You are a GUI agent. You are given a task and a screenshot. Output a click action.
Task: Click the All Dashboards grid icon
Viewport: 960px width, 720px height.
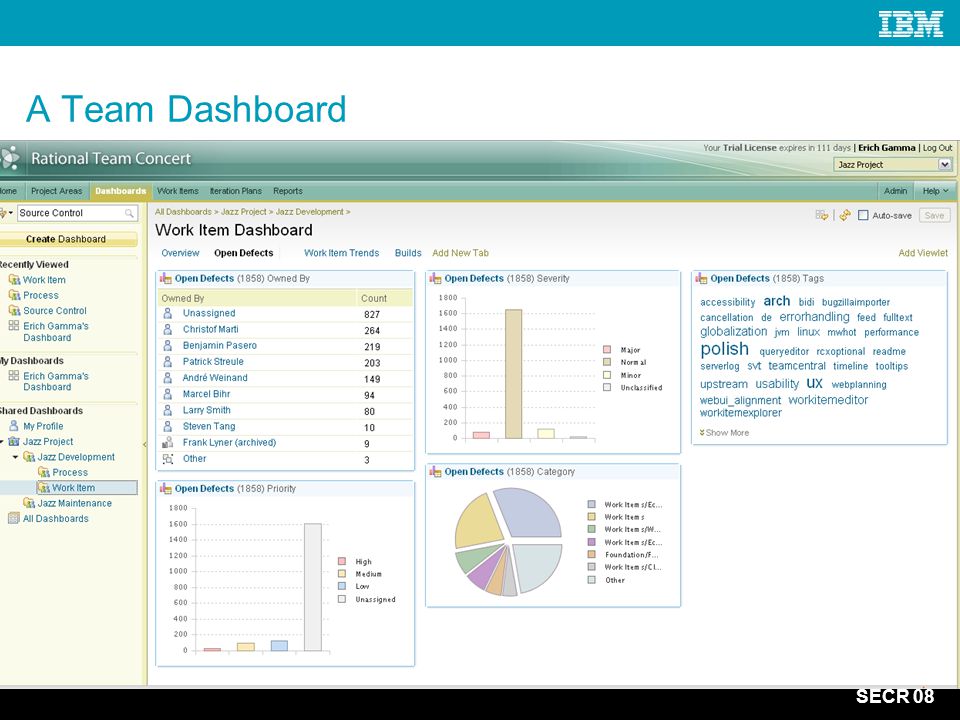(x=13, y=518)
